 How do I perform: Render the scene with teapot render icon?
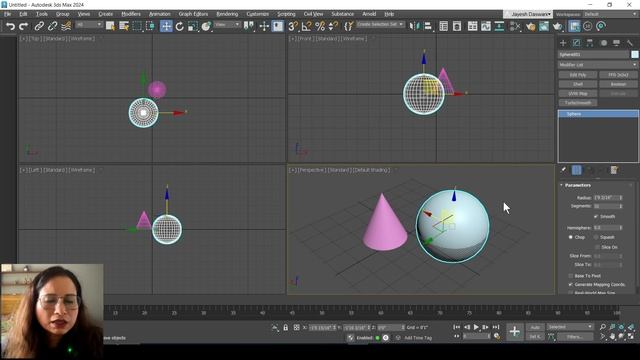[558, 27]
